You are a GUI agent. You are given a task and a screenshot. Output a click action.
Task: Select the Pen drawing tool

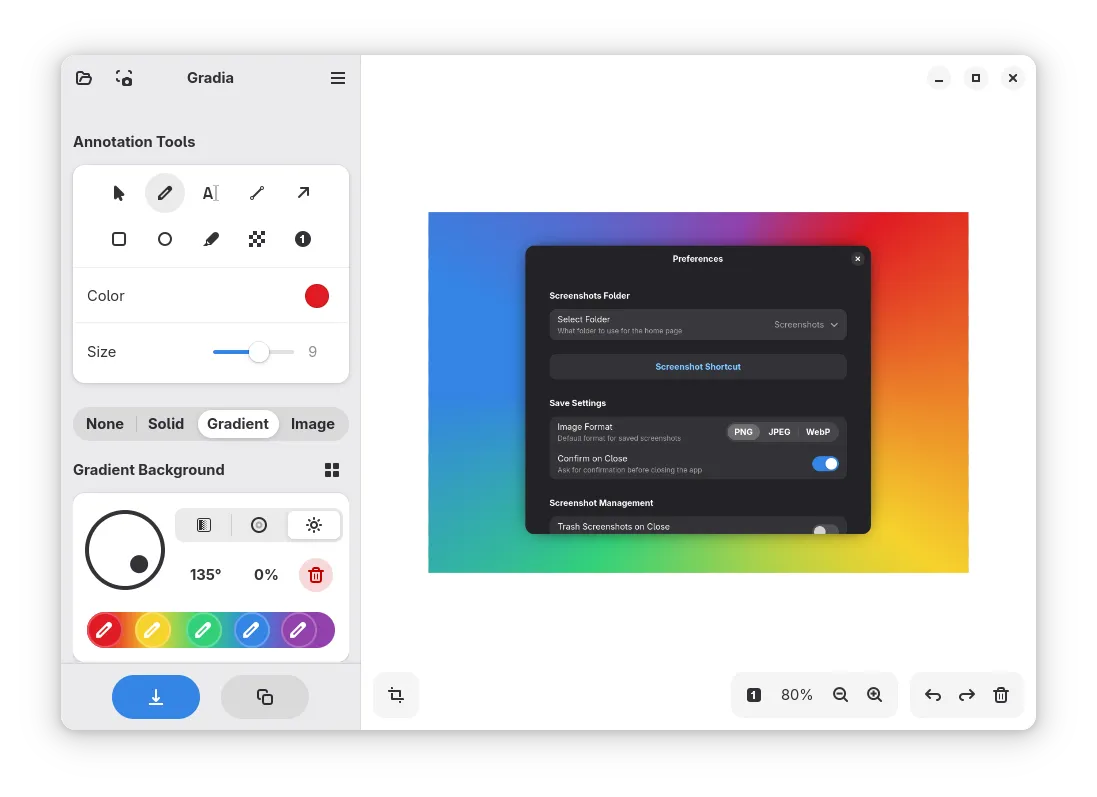pyautogui.click(x=164, y=193)
